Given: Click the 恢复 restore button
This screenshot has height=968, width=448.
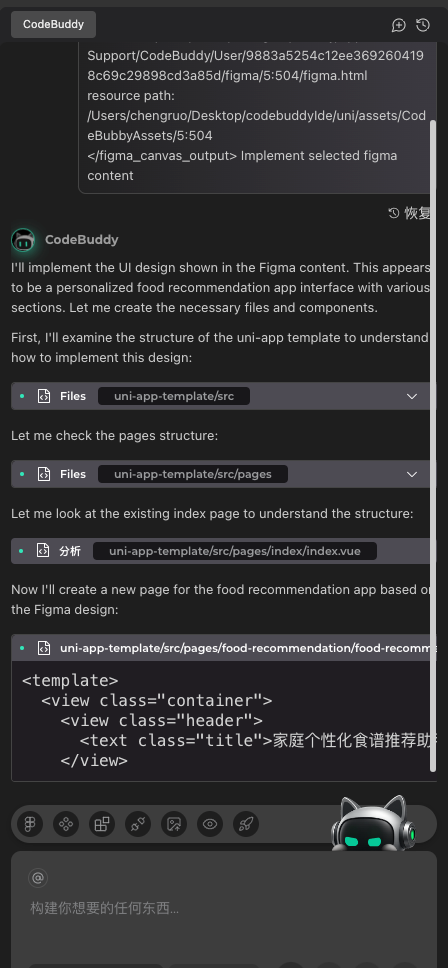Looking at the screenshot, I should (410, 214).
